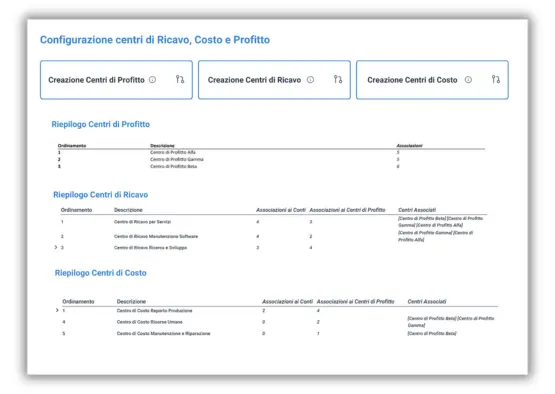This screenshot has height=394, width=555.
Task: Click associated centers of Costo Risorse Umane
Action: 451,322
